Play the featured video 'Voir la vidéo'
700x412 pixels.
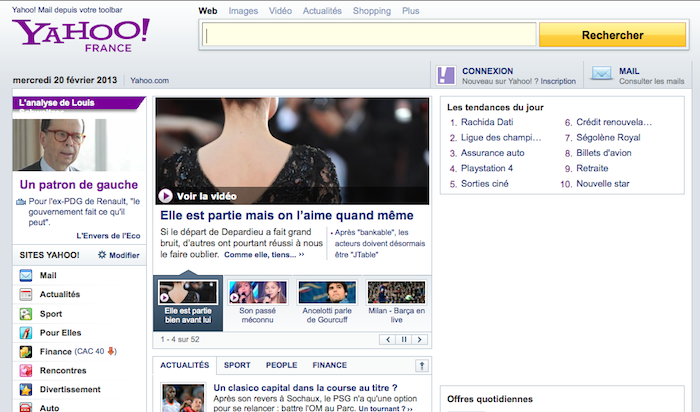tap(166, 196)
